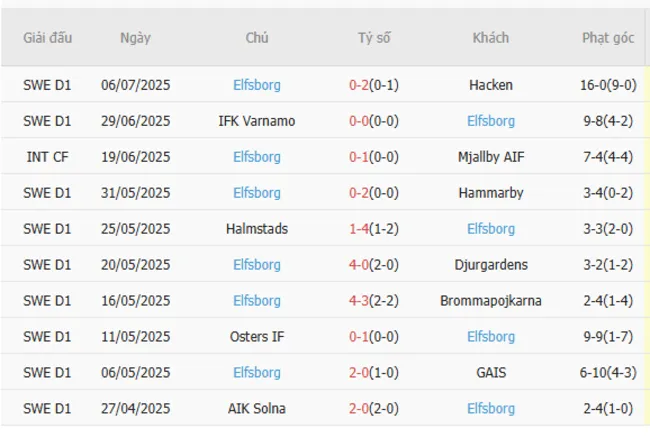
Task: Click the 4-0 score versus Djurgardens
Action: click(360, 265)
